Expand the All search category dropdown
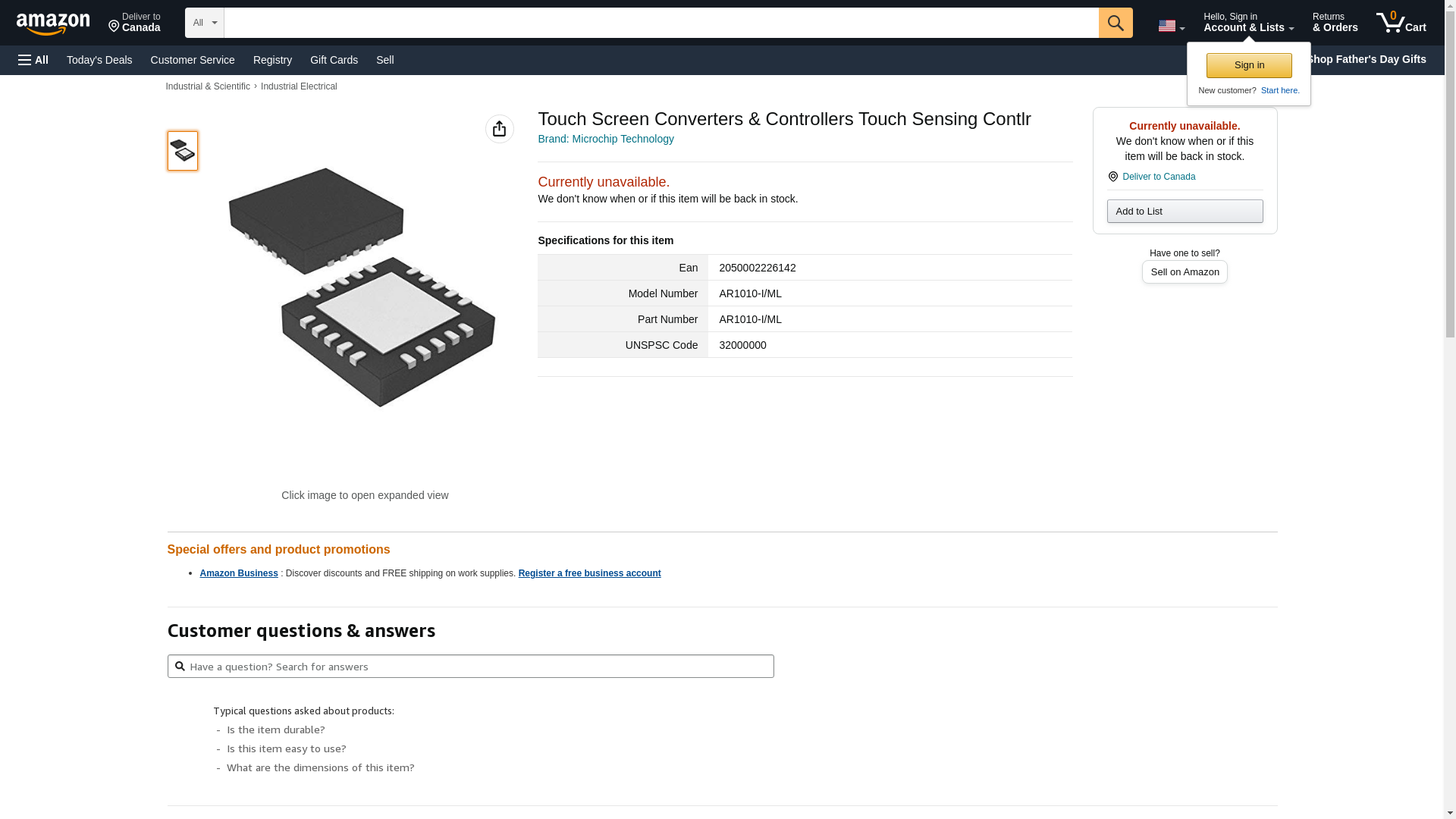 click(x=204, y=23)
